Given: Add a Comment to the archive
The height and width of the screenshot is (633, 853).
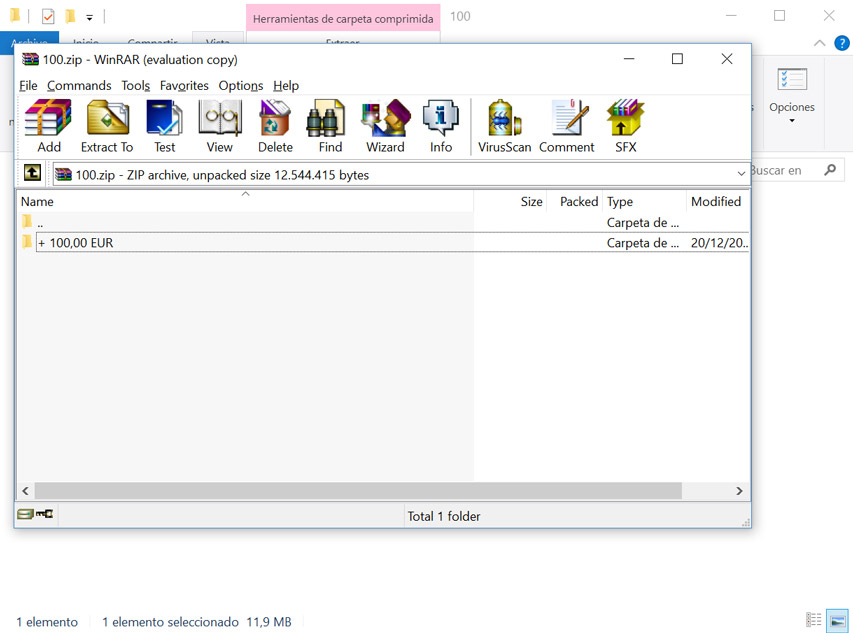Looking at the screenshot, I should [567, 126].
